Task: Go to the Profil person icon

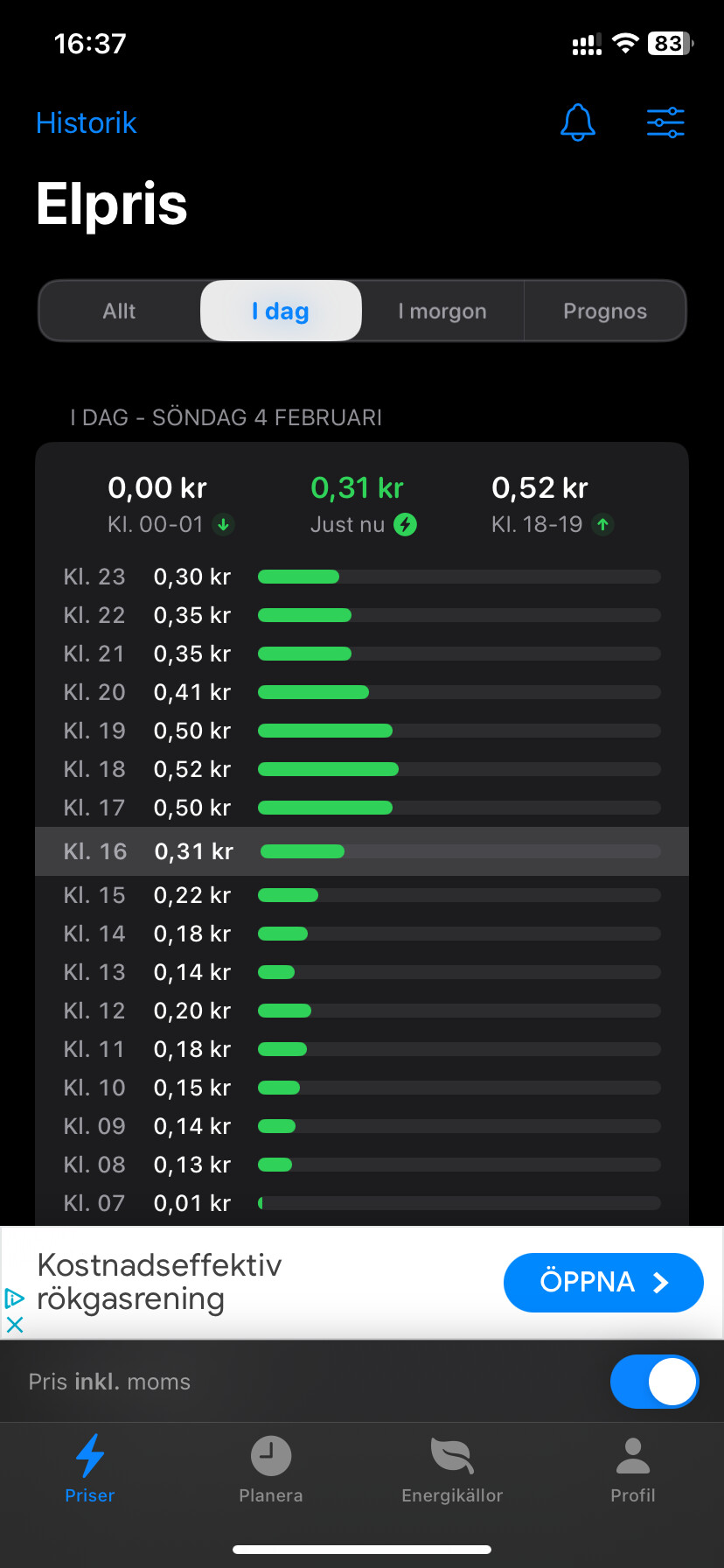Action: [633, 1456]
